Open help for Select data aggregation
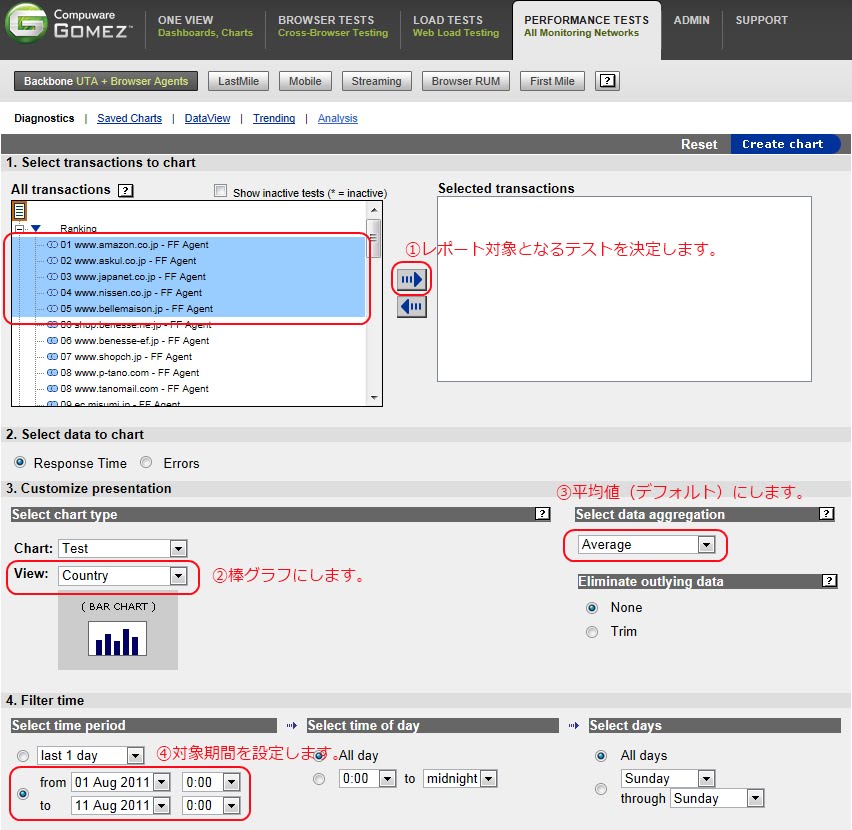852x830 pixels. 826,513
